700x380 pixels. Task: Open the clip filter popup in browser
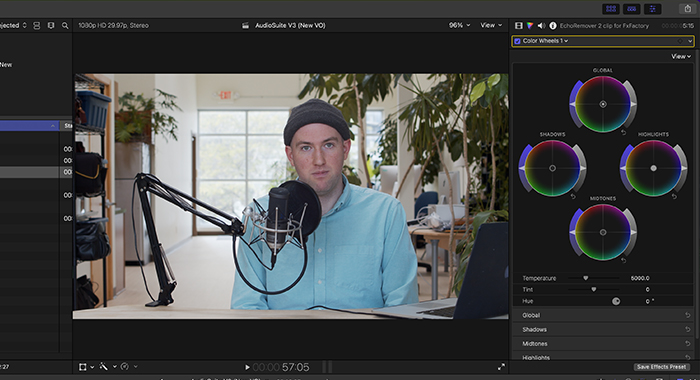click(13, 25)
